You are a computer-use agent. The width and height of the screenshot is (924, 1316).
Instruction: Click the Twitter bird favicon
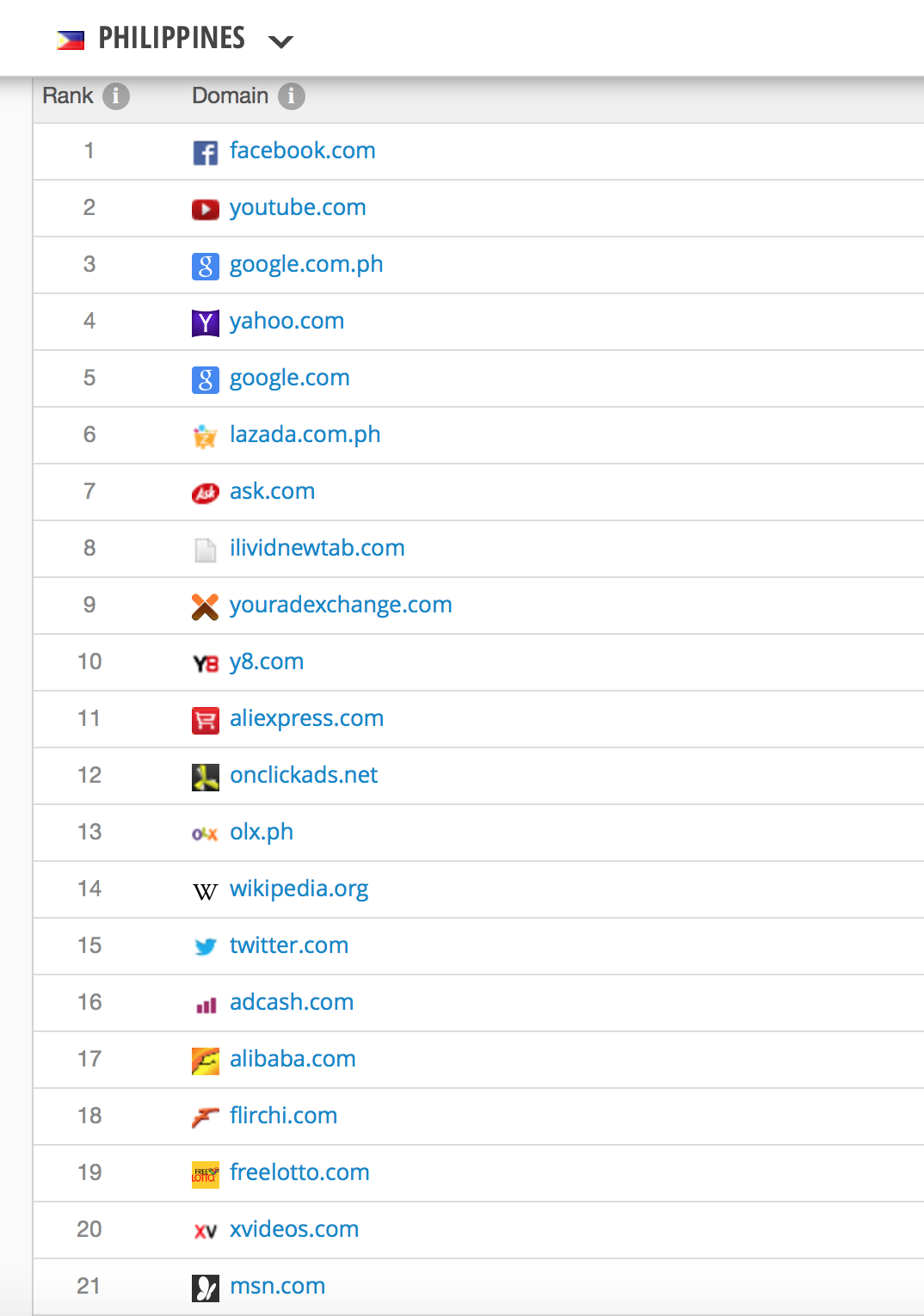205,947
